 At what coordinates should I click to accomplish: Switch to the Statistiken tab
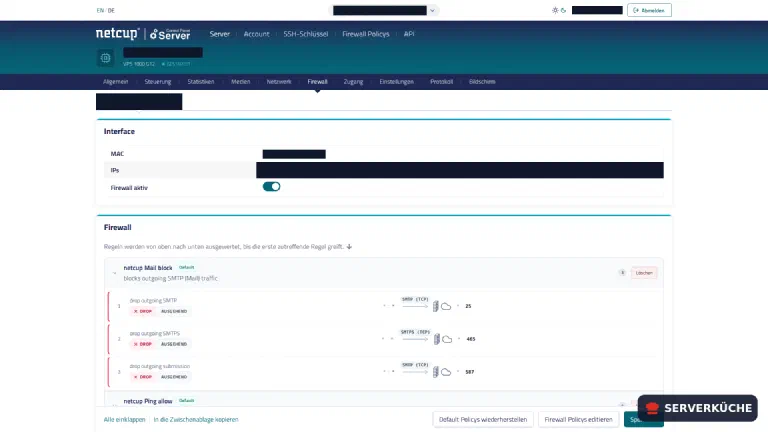(201, 82)
